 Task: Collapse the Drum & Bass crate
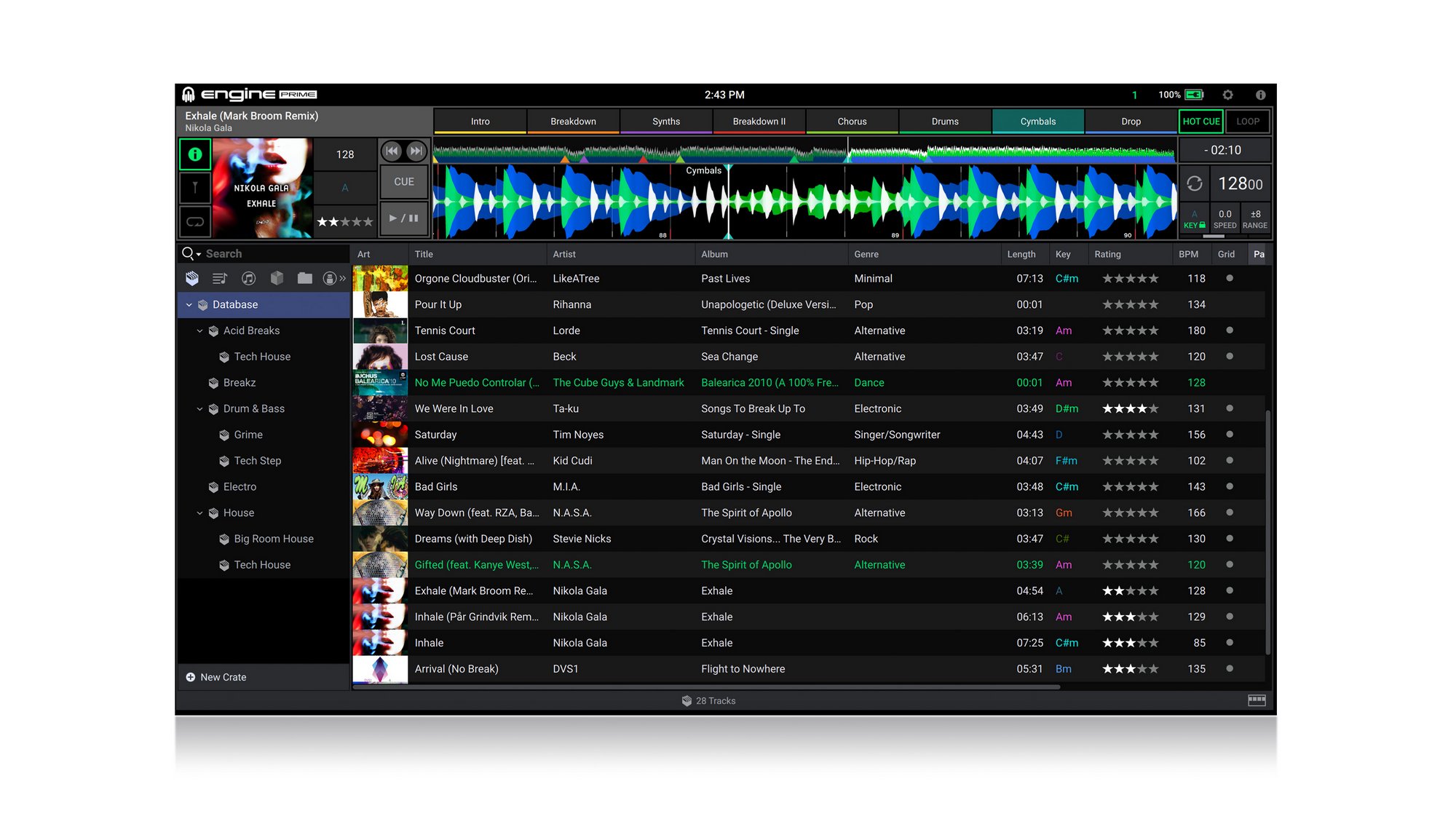[x=199, y=409]
